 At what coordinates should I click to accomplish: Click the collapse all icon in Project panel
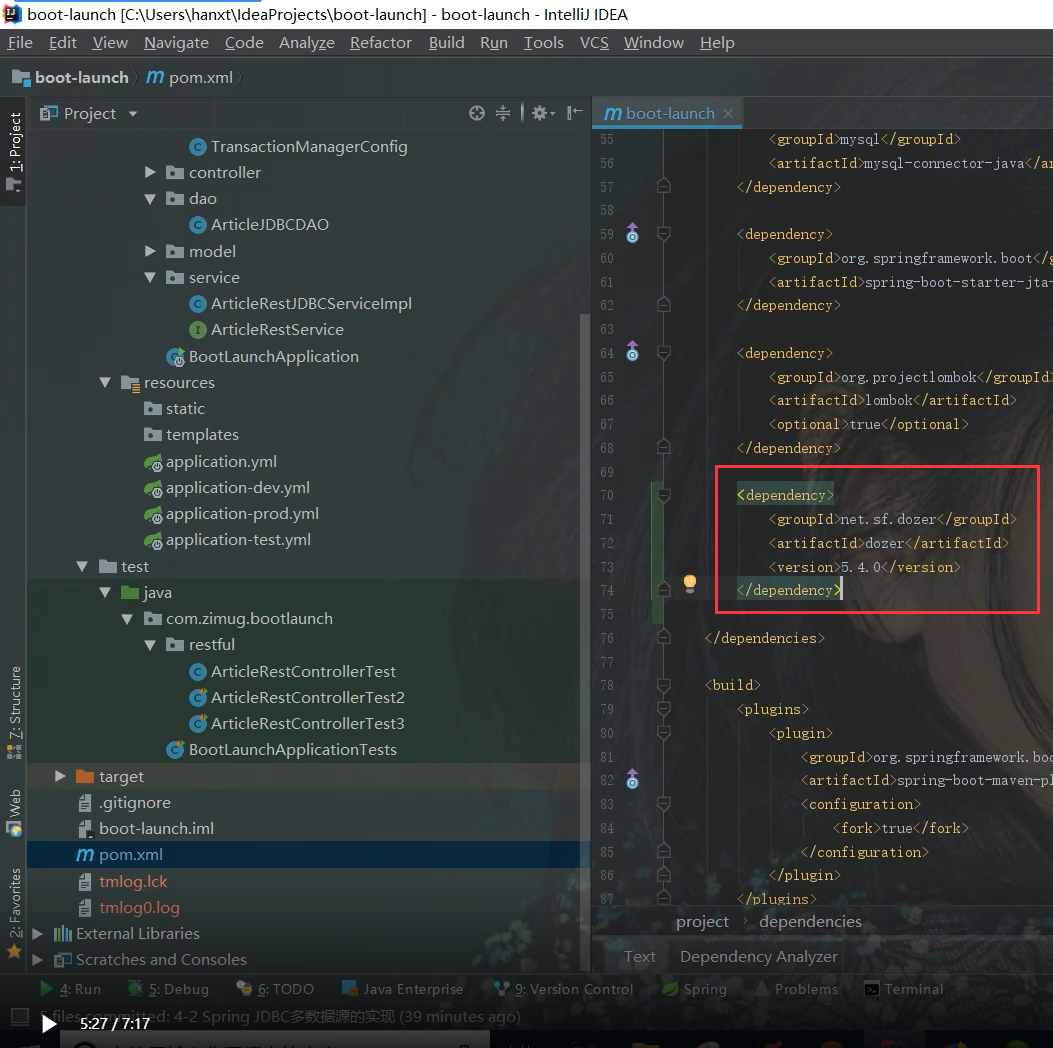point(503,113)
